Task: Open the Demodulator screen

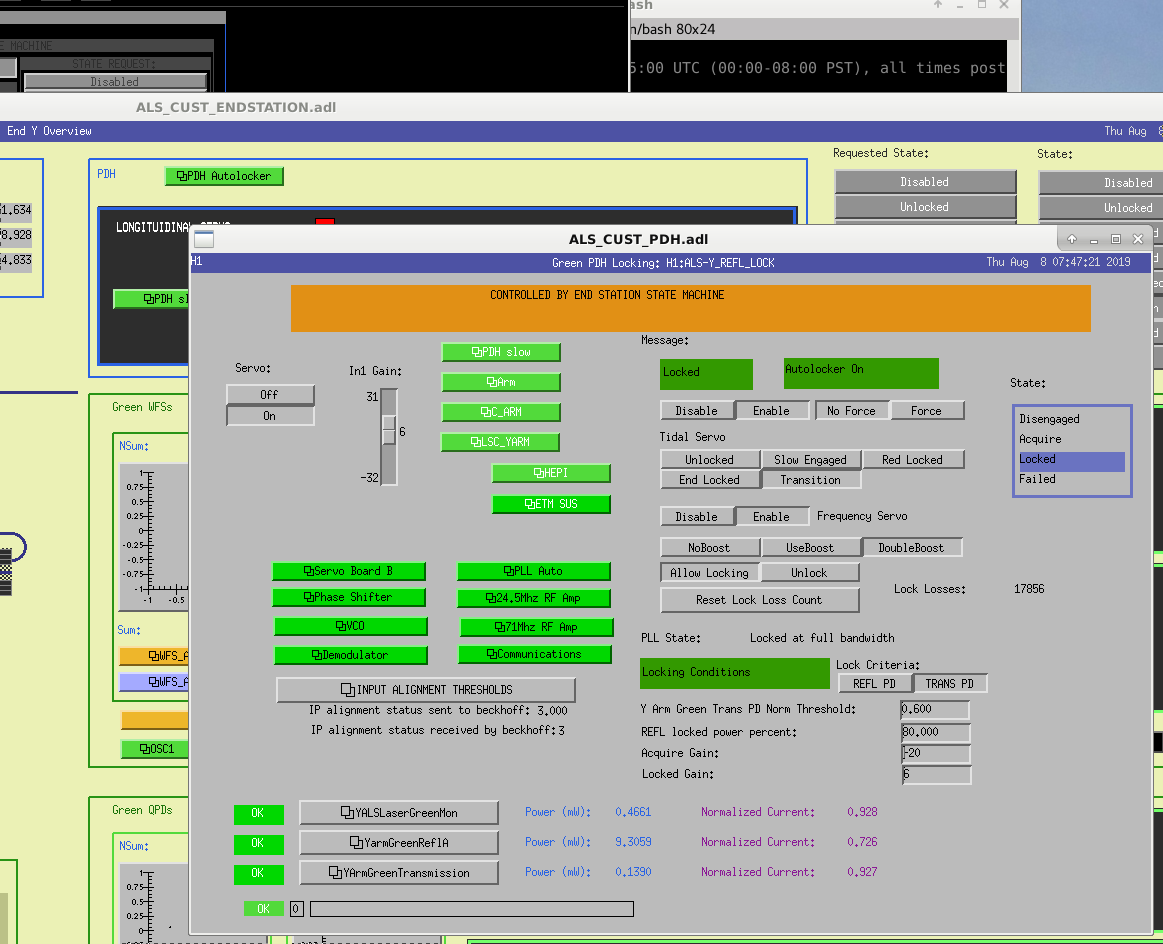Action: pos(351,655)
